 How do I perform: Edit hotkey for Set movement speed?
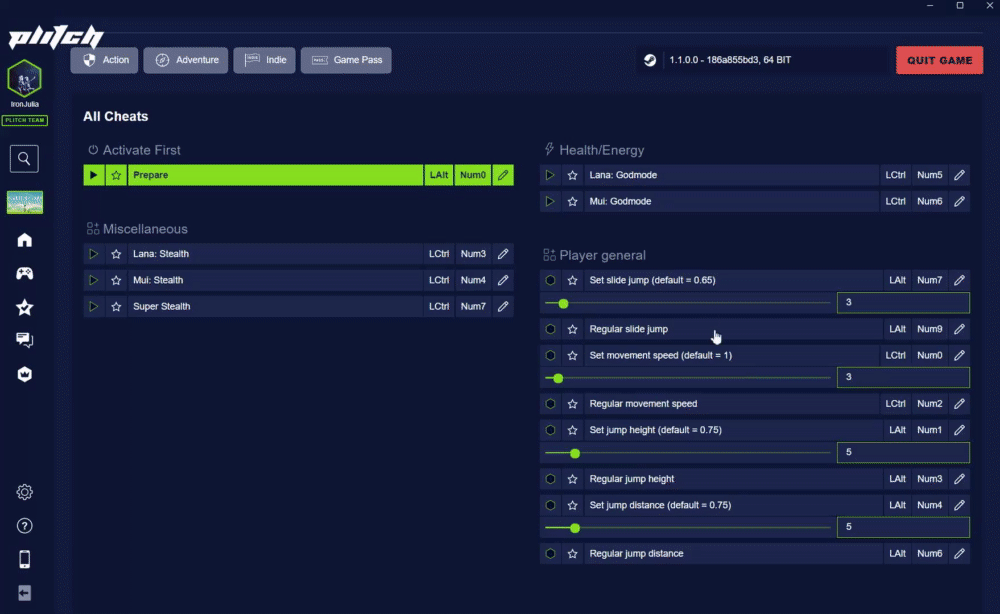click(959, 355)
